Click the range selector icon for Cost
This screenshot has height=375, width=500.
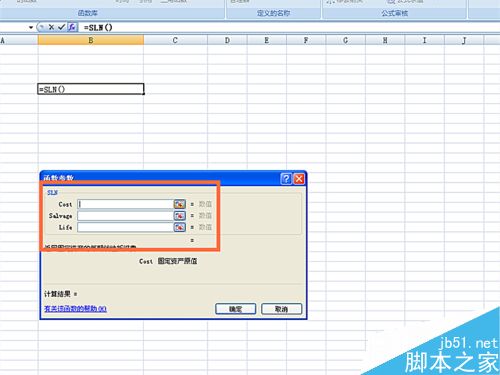pos(180,204)
